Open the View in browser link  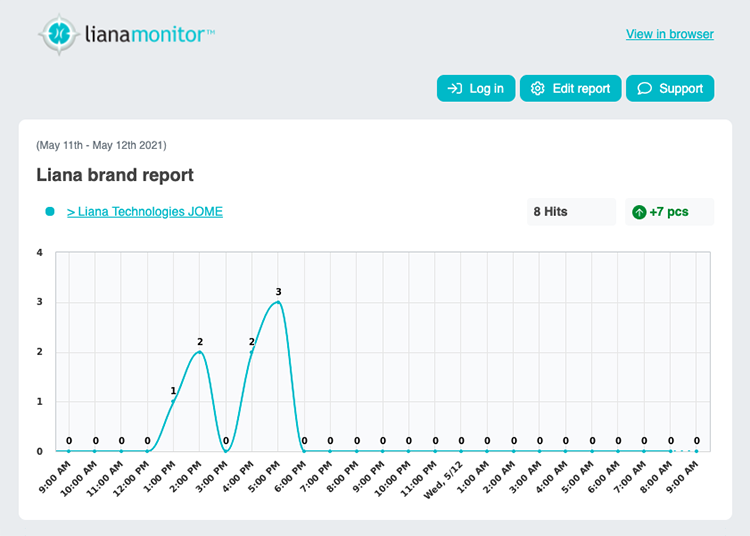[x=669, y=34]
